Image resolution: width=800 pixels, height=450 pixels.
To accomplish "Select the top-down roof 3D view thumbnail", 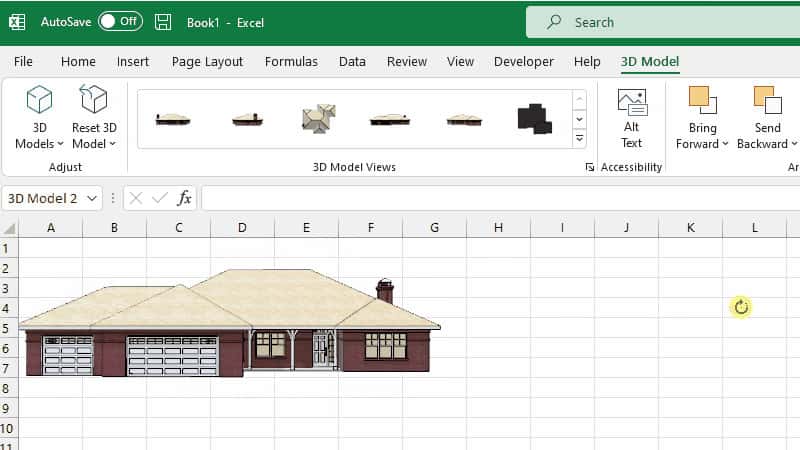I will [x=318, y=119].
